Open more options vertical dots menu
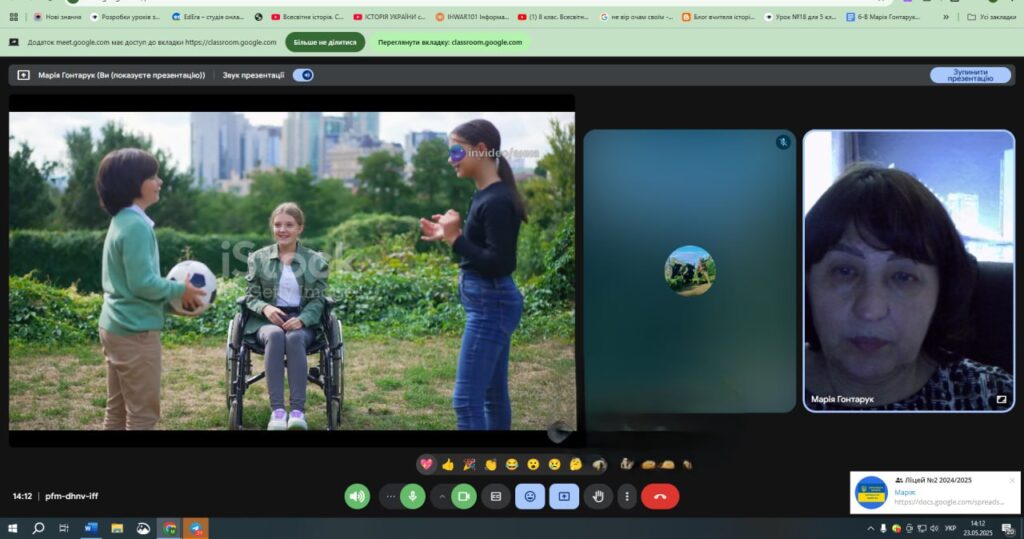This screenshot has height=539, width=1024. click(627, 497)
